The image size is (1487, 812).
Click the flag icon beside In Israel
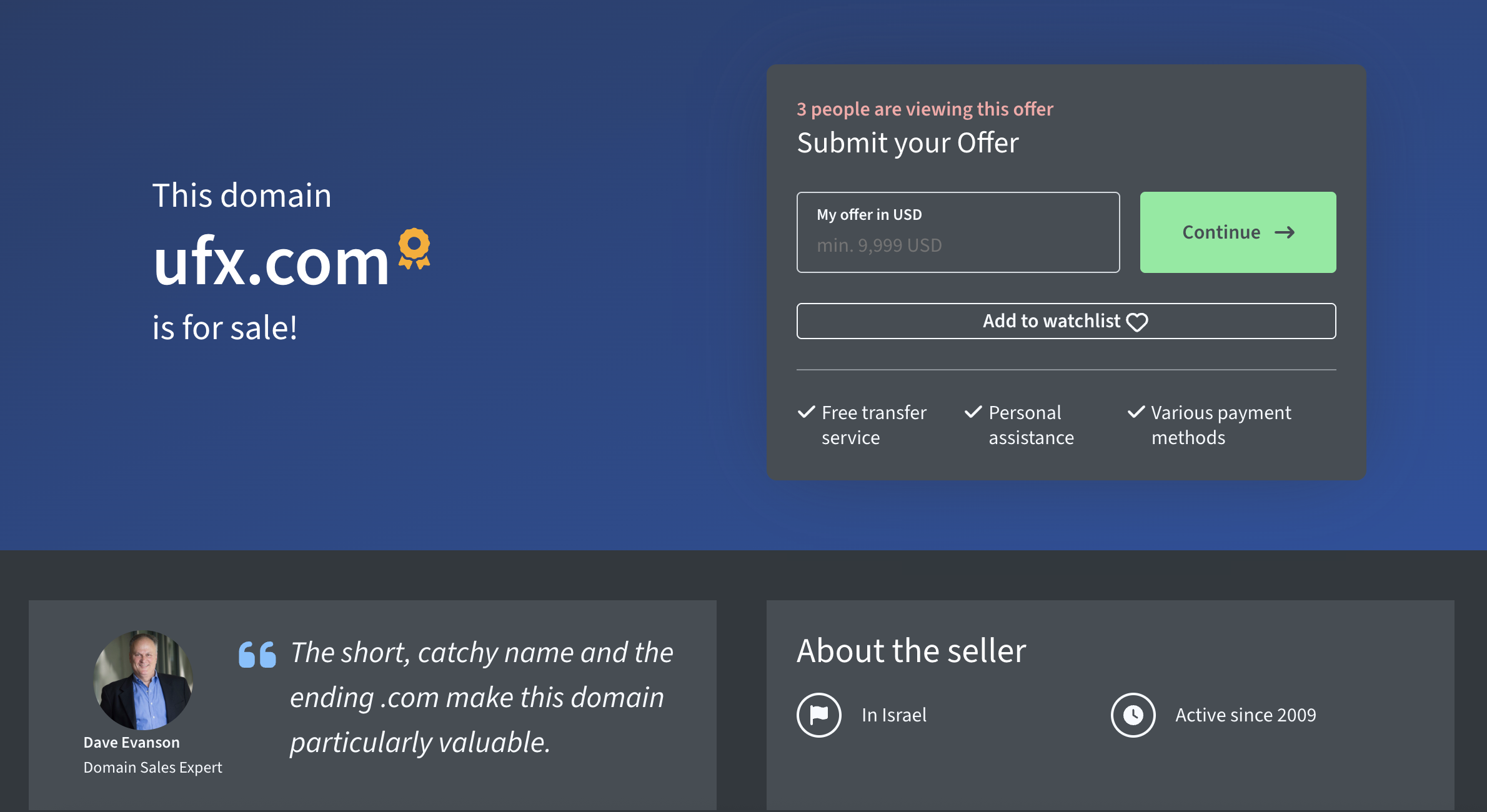pos(818,715)
